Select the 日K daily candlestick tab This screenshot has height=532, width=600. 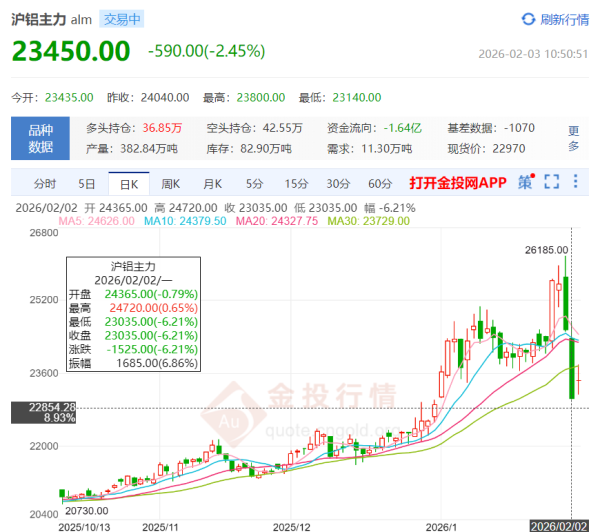pyautogui.click(x=129, y=184)
